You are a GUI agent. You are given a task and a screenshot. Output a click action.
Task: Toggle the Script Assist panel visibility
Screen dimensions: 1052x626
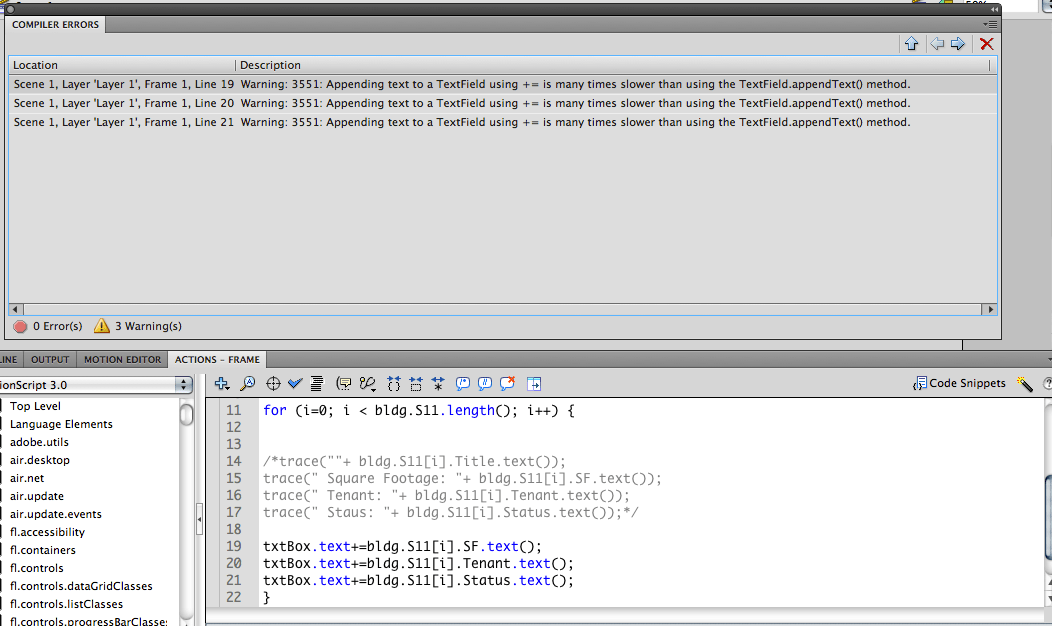click(534, 383)
